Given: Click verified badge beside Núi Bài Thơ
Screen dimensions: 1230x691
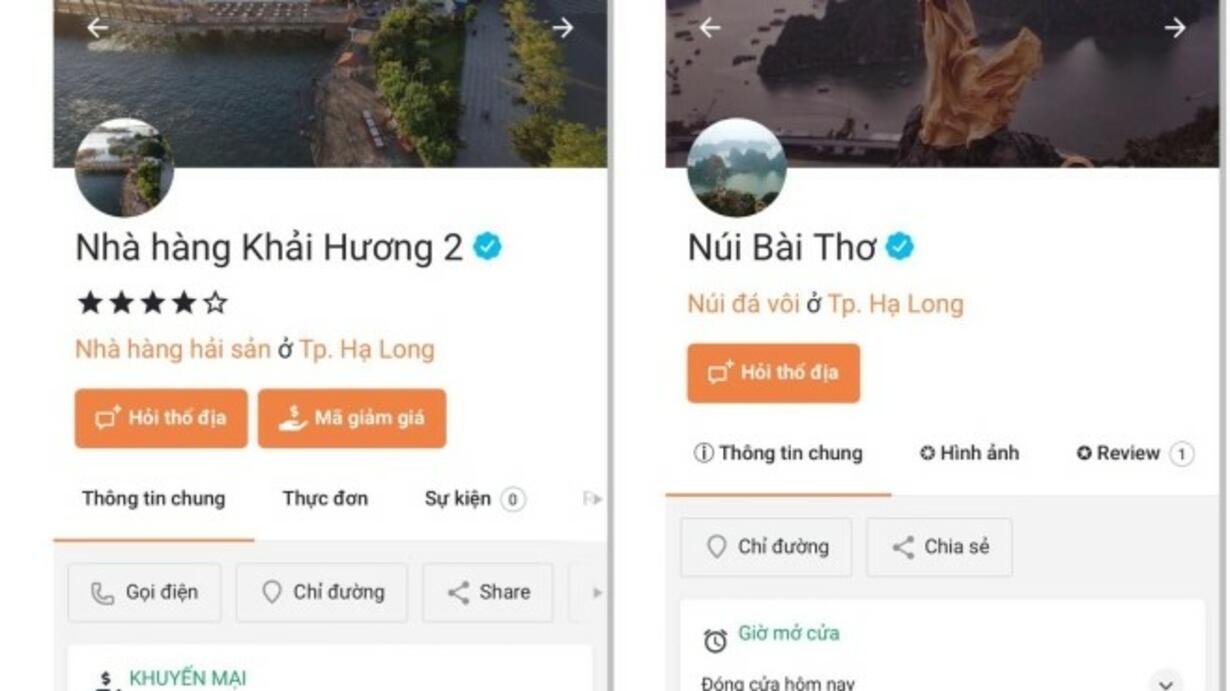Looking at the screenshot, I should [899, 246].
